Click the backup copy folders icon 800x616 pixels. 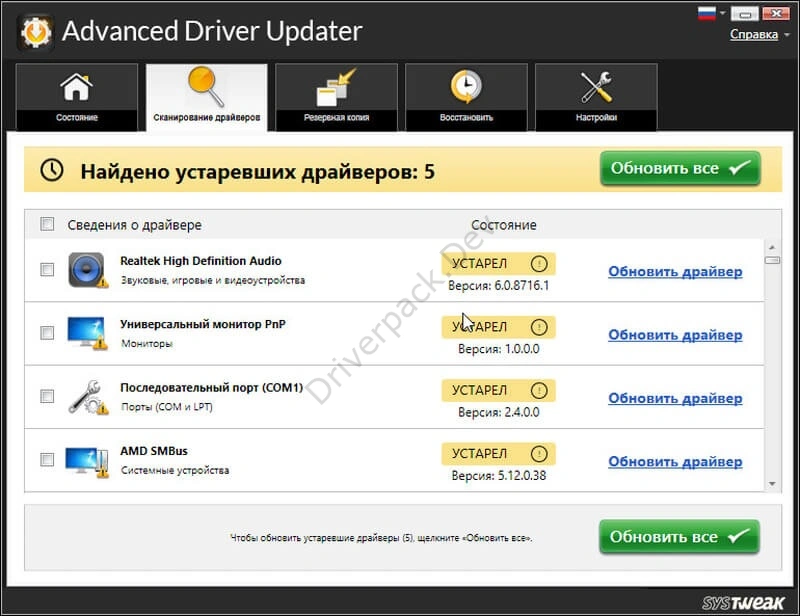336,87
